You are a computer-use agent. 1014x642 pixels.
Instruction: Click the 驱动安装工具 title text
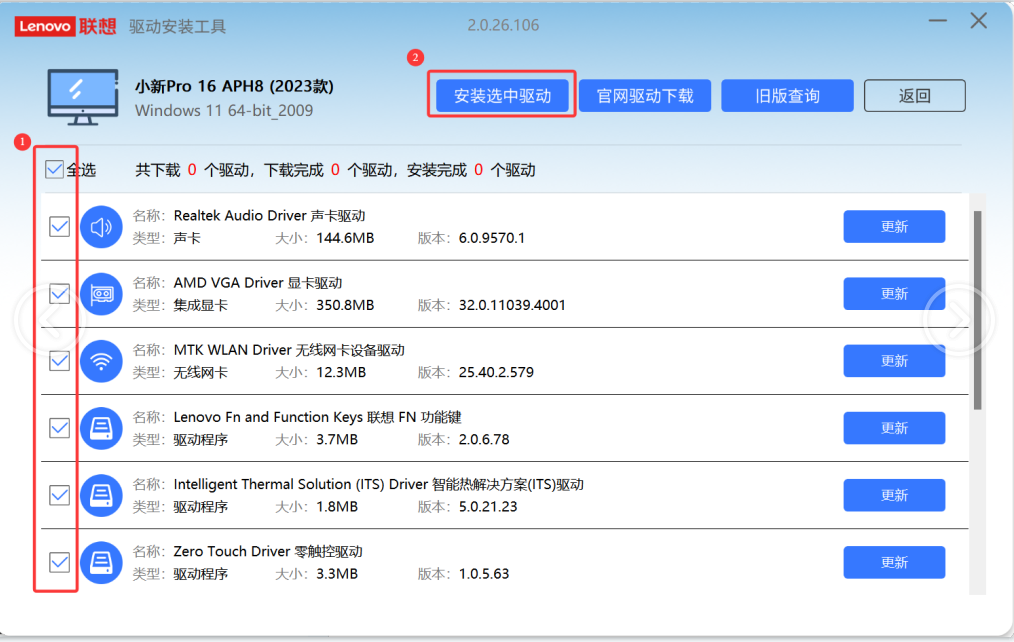coord(177,27)
